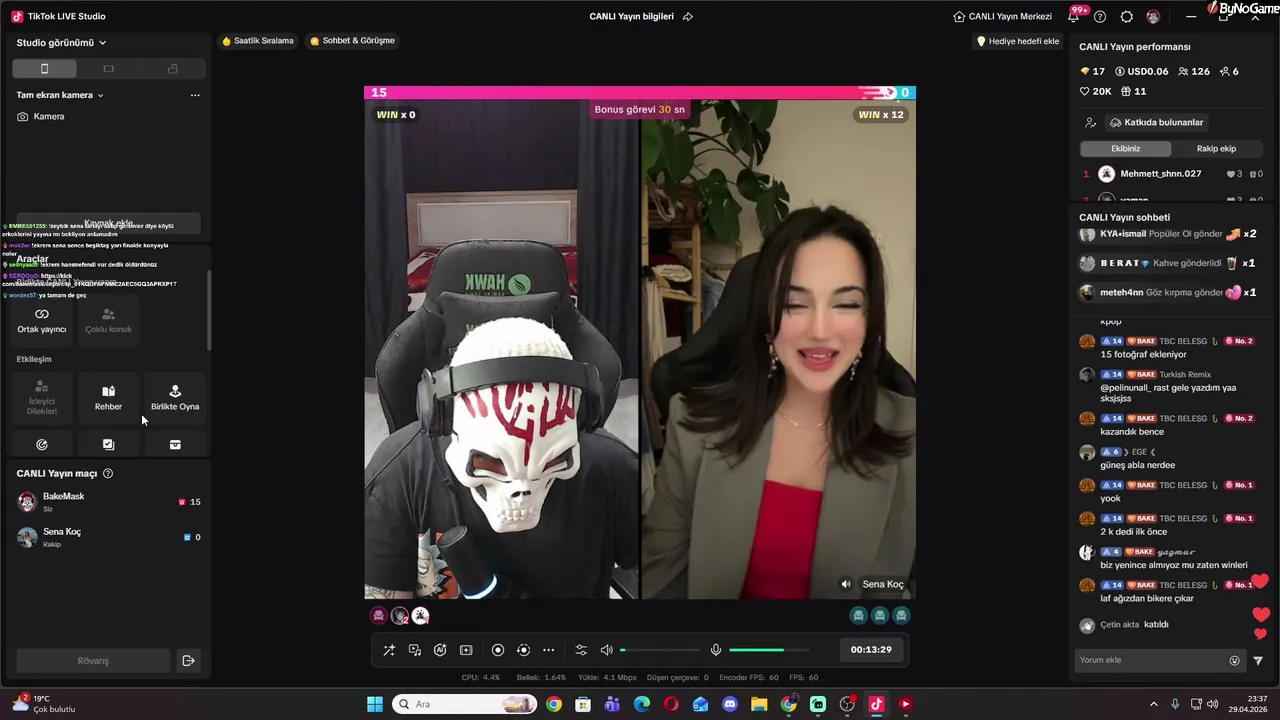Select BakeMask in the match list
The image size is (1280, 720).
pos(108,502)
